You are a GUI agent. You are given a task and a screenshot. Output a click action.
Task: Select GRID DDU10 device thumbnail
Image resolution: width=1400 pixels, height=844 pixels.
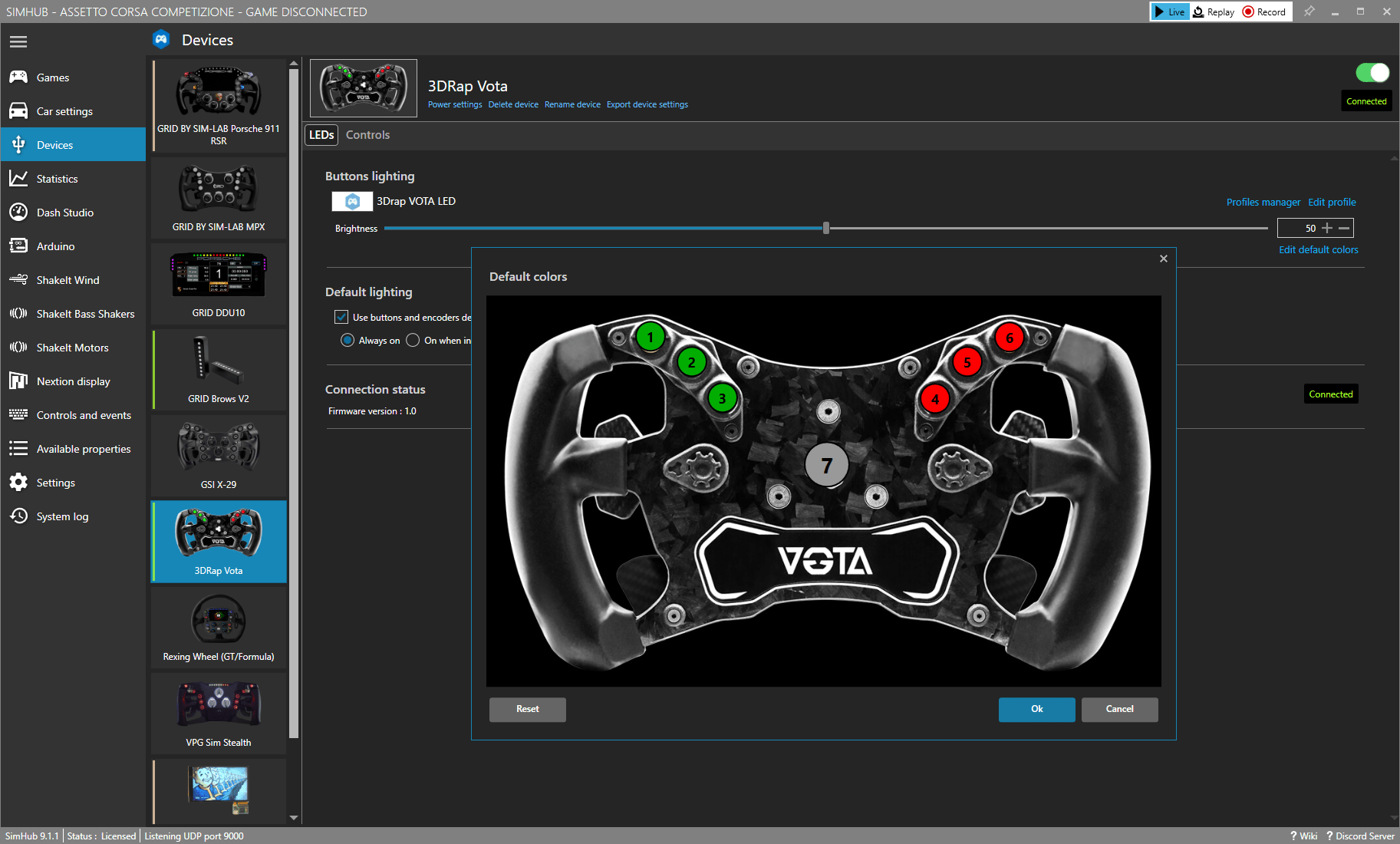pyautogui.click(x=219, y=282)
